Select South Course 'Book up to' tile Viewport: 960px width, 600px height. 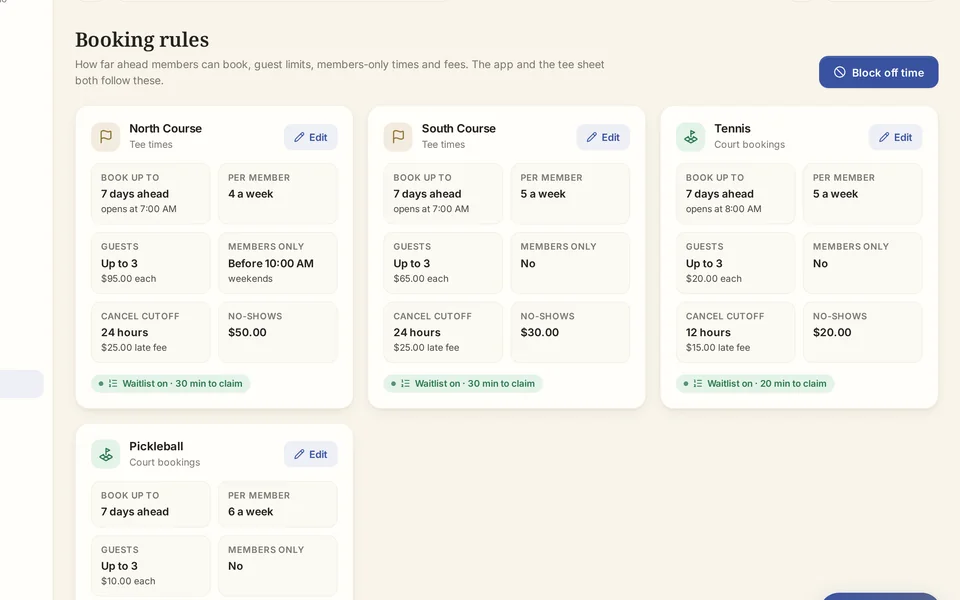click(x=443, y=193)
